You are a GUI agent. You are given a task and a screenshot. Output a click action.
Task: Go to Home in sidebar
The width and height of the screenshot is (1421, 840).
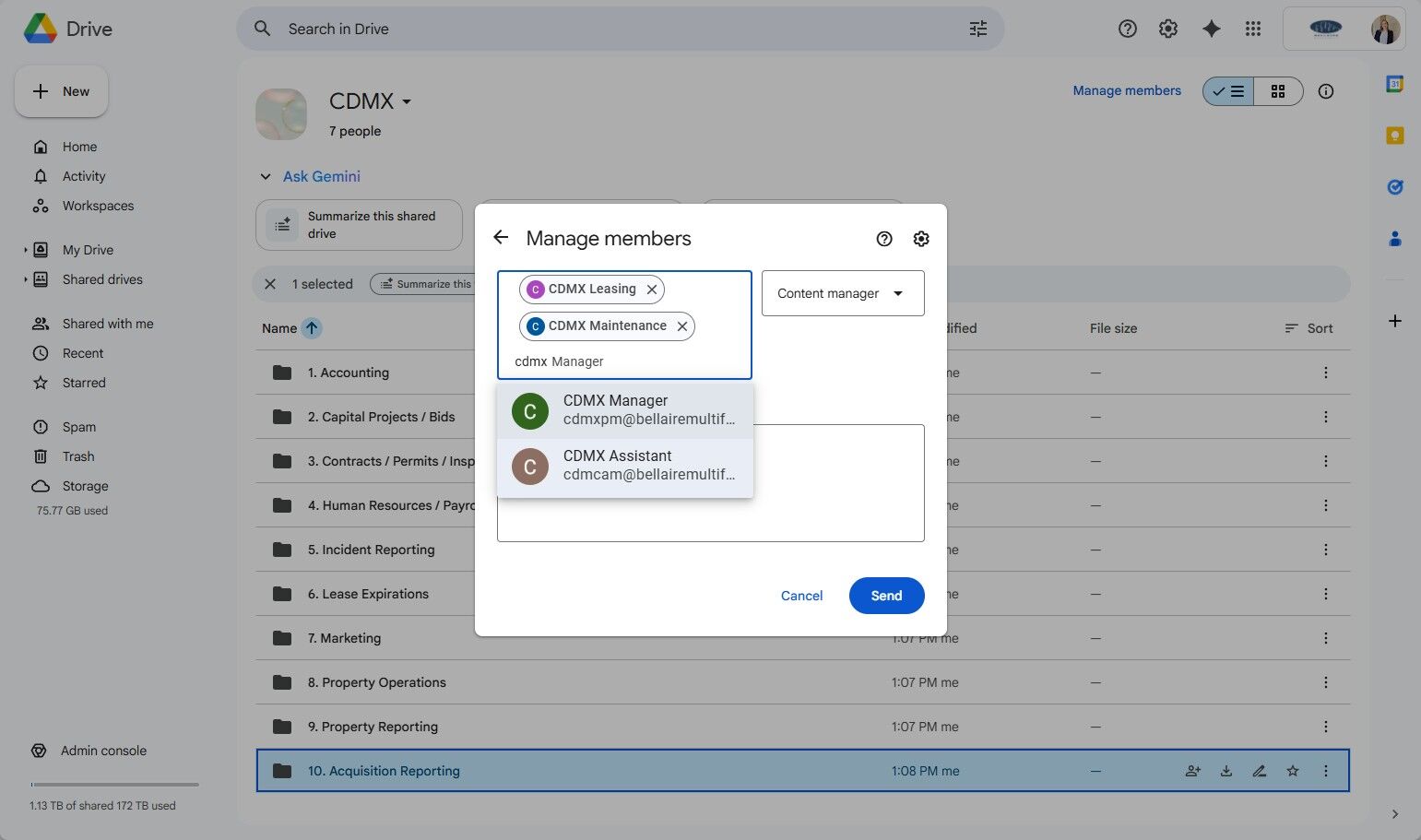[79, 147]
